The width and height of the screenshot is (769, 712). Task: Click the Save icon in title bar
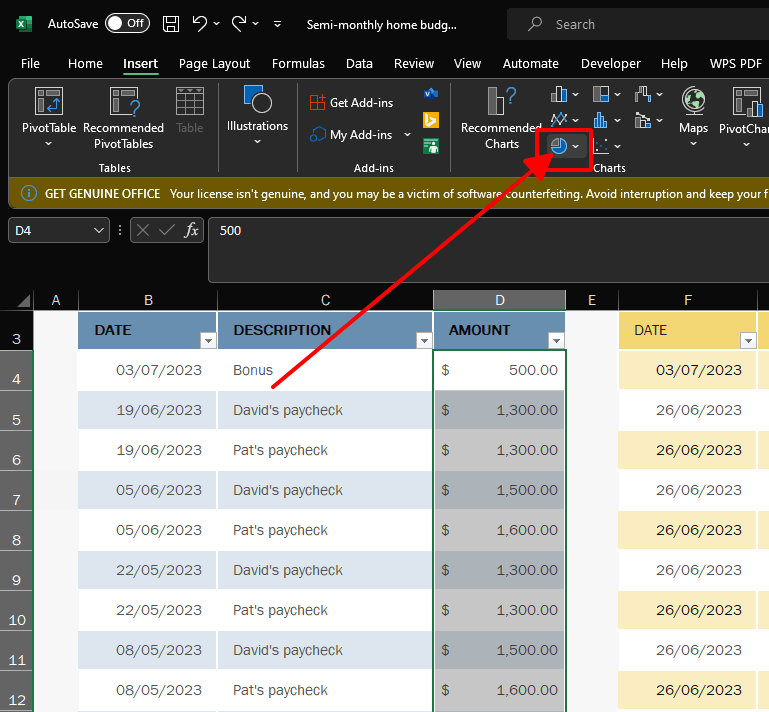pyautogui.click(x=171, y=24)
